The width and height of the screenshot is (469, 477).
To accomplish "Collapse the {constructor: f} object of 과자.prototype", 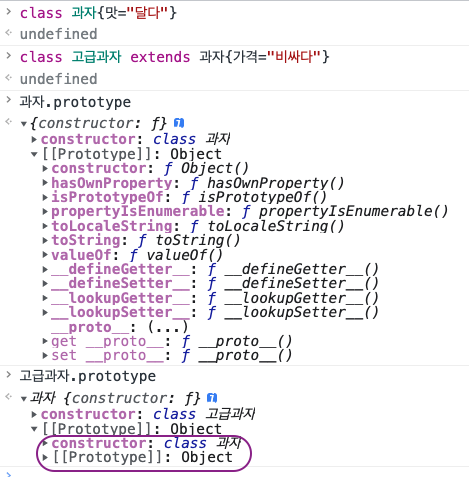I will (x=23, y=124).
